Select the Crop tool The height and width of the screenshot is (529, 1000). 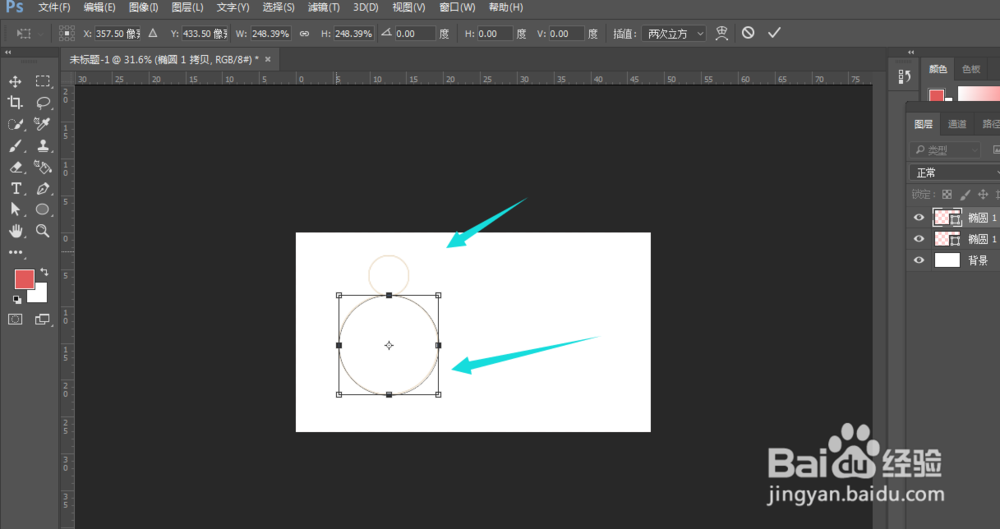[x=15, y=103]
